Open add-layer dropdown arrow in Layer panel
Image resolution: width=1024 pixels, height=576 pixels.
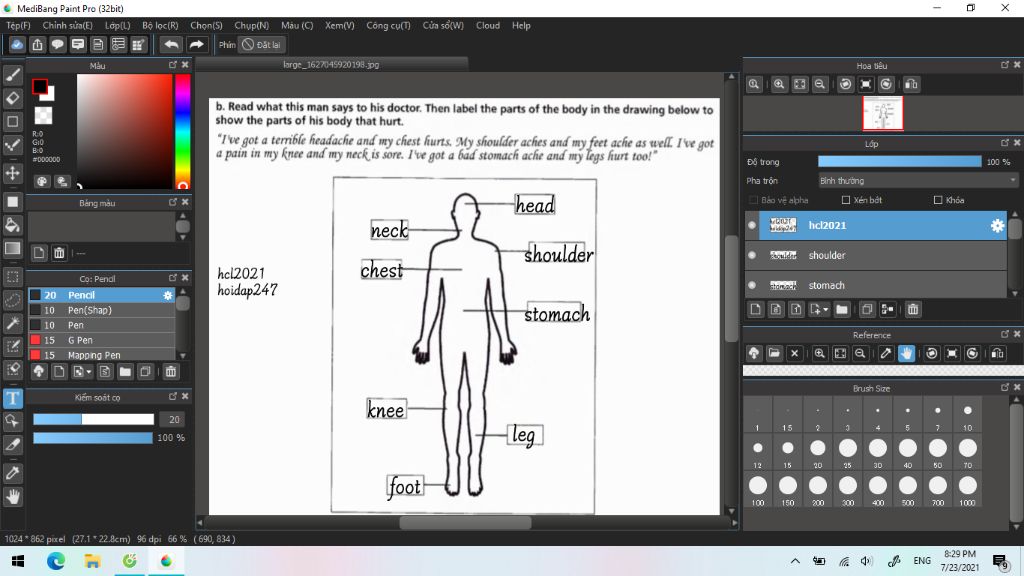pyautogui.click(x=826, y=310)
